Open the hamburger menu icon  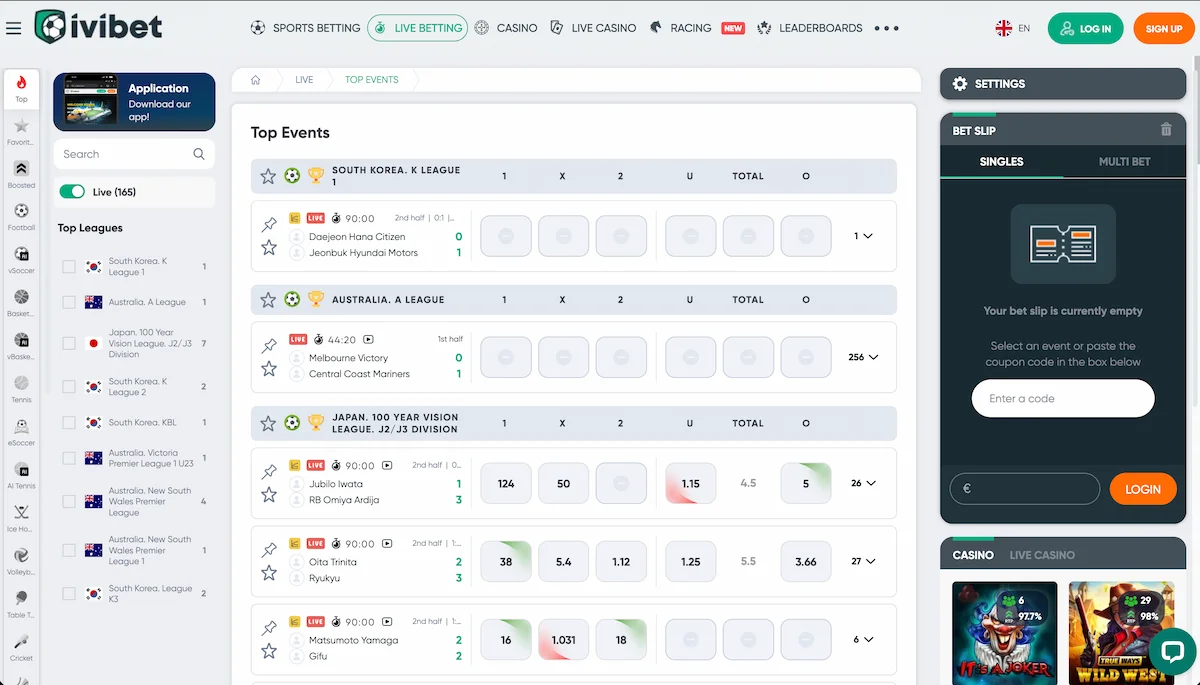pyautogui.click(x=13, y=28)
